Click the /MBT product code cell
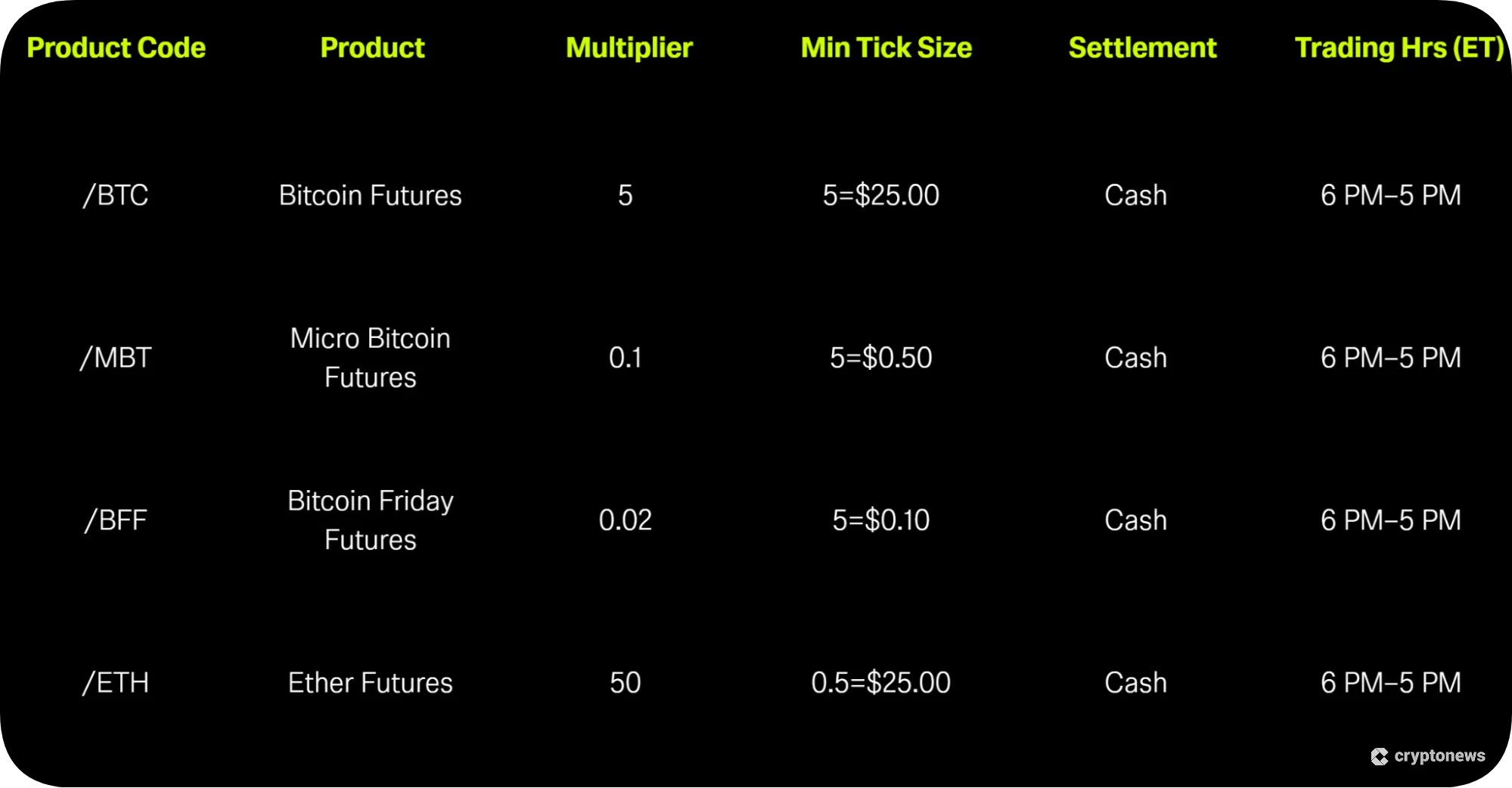1512x788 pixels. click(x=116, y=358)
